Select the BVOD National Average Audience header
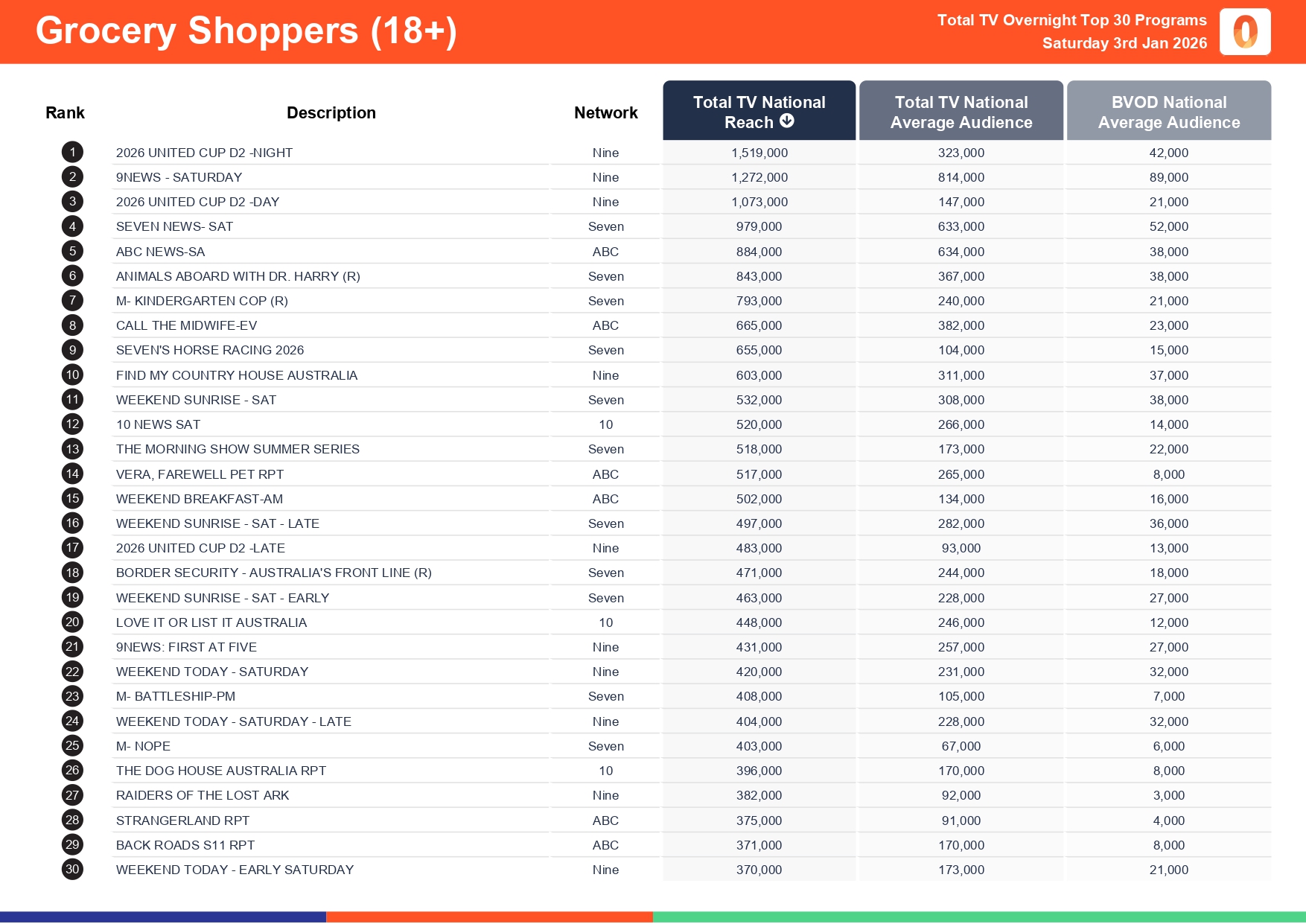Screen dimensions: 1306x924 click(x=1168, y=112)
